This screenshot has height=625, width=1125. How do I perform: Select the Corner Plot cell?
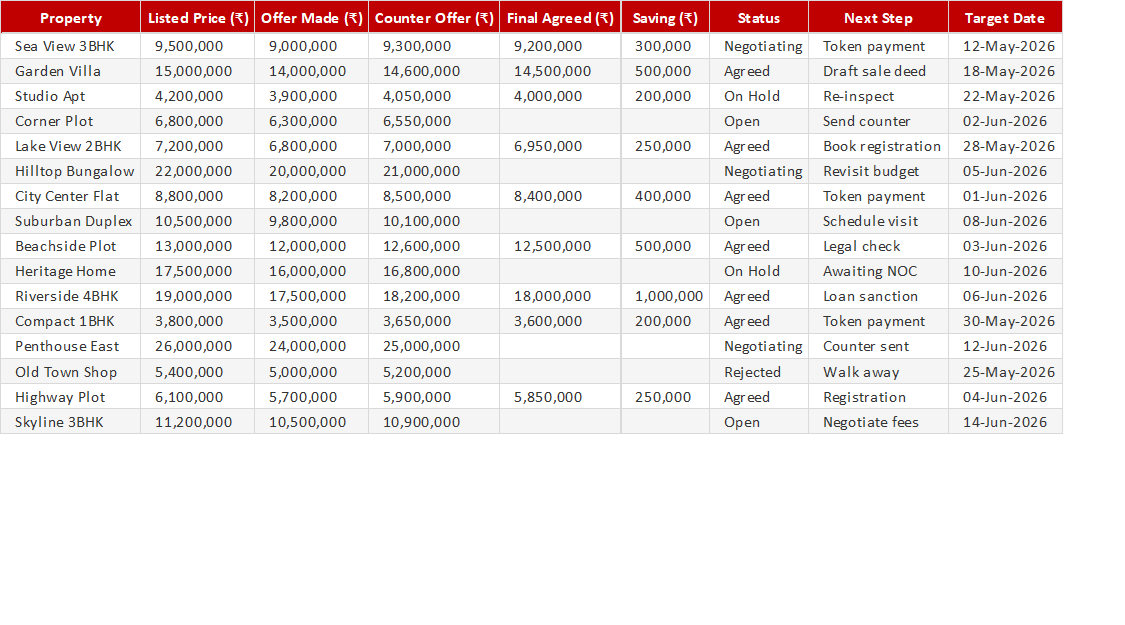(x=70, y=121)
